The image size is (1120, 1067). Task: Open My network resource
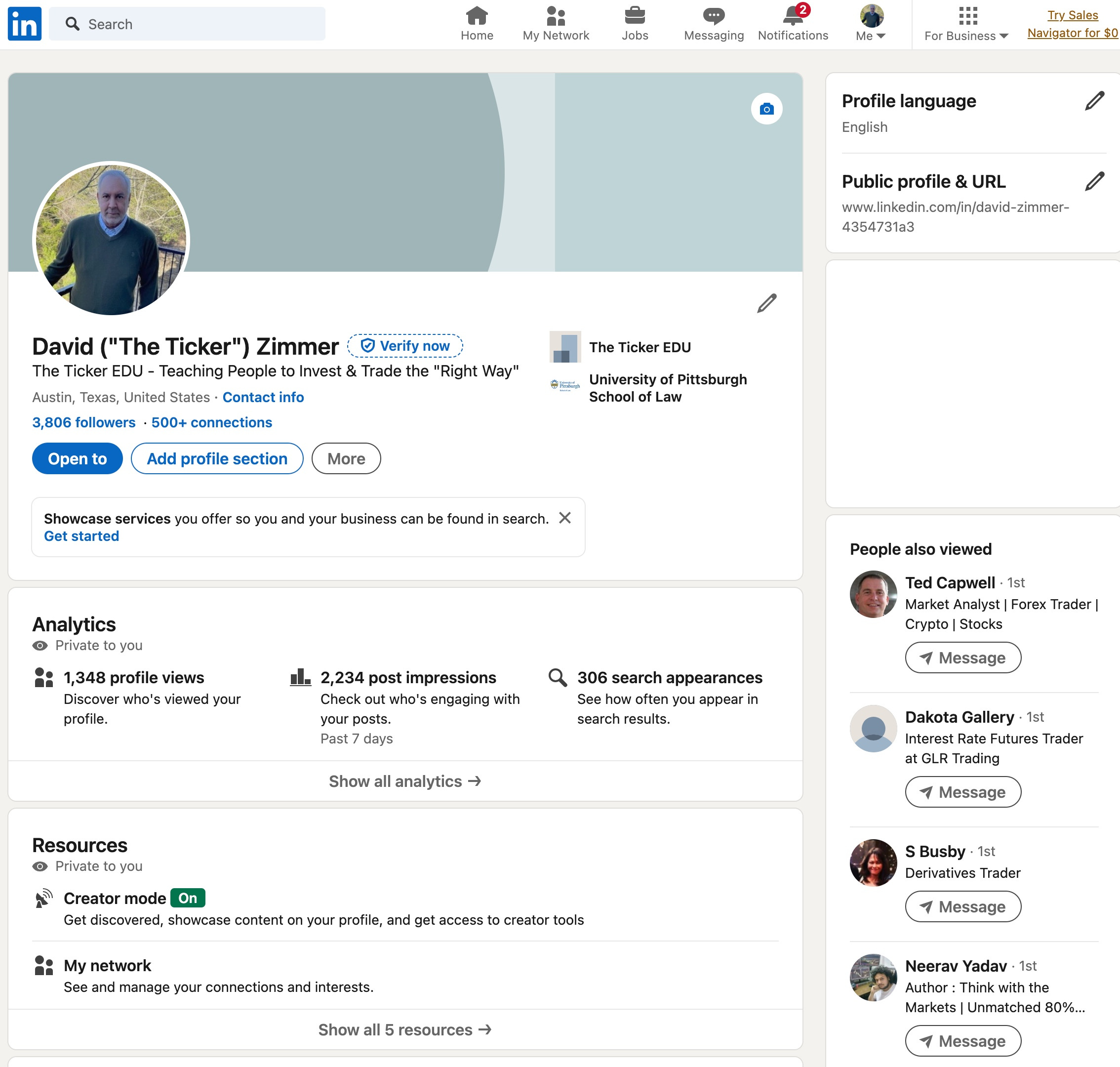(x=108, y=966)
